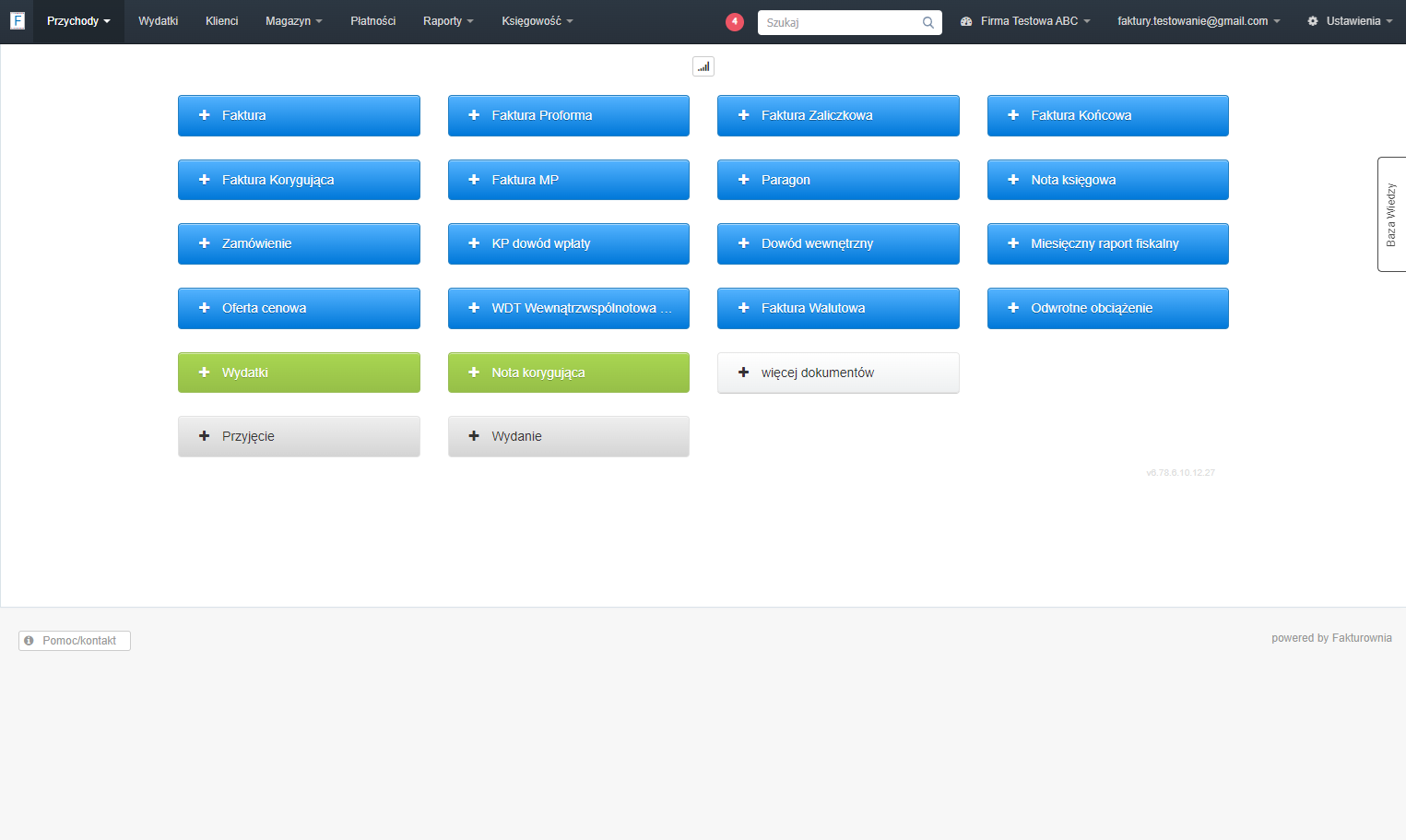Viewport: 1406px width, 840px height.
Task: Create a Faktura Walutowa
Action: pyautogui.click(x=838, y=308)
